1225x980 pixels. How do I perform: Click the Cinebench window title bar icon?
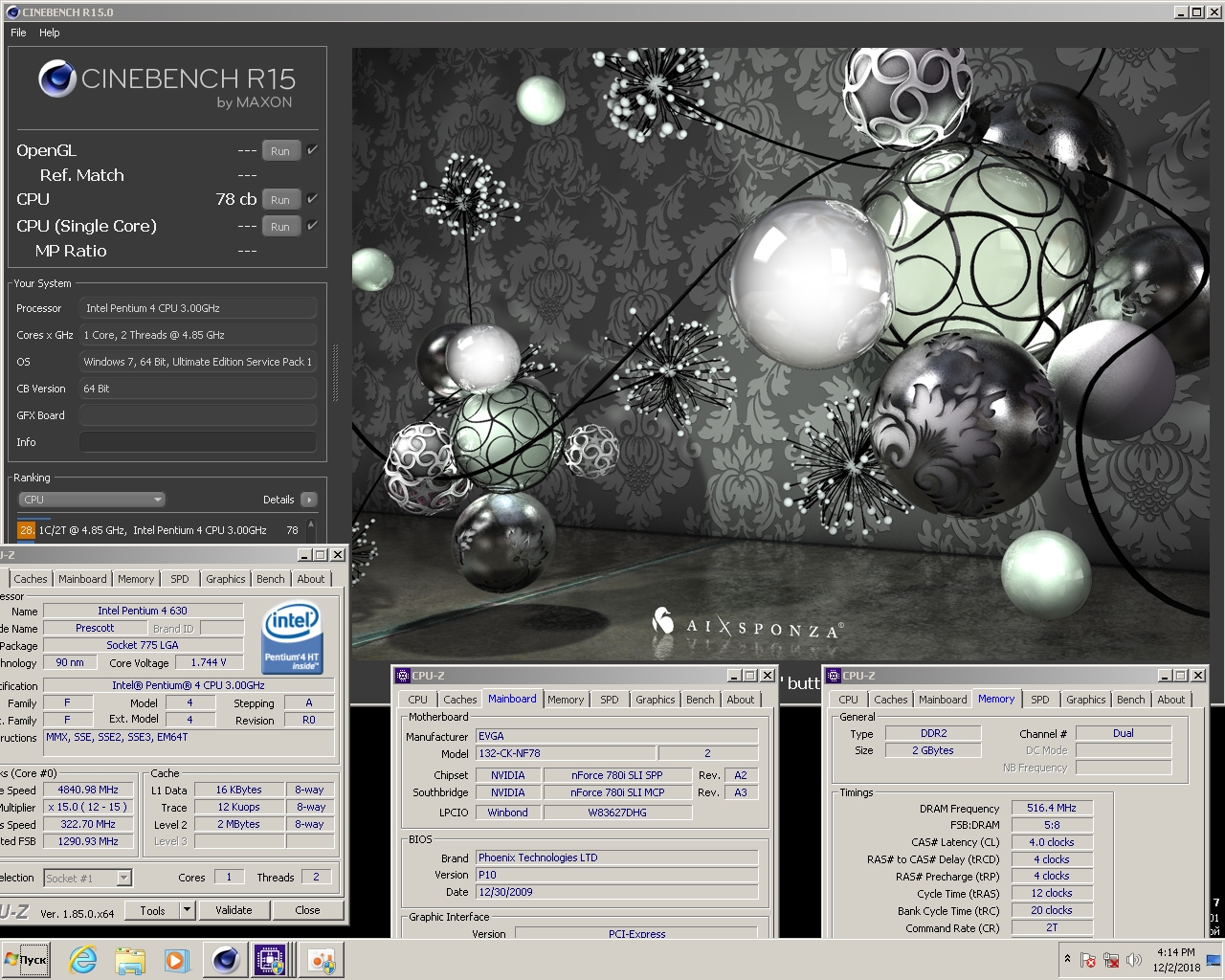(x=12, y=11)
